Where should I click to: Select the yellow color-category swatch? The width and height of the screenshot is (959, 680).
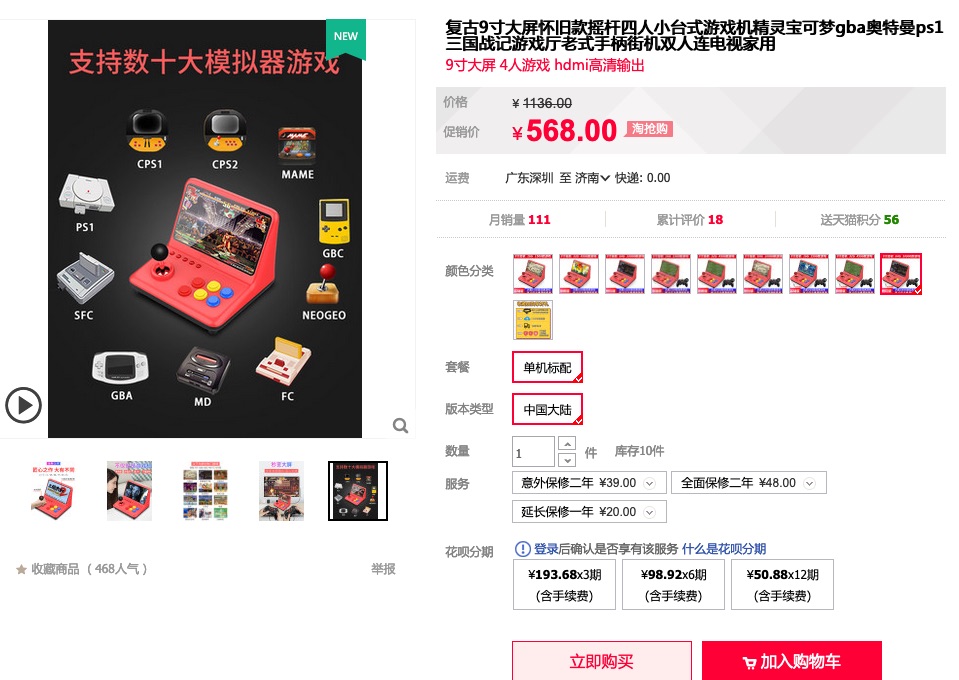[533, 320]
